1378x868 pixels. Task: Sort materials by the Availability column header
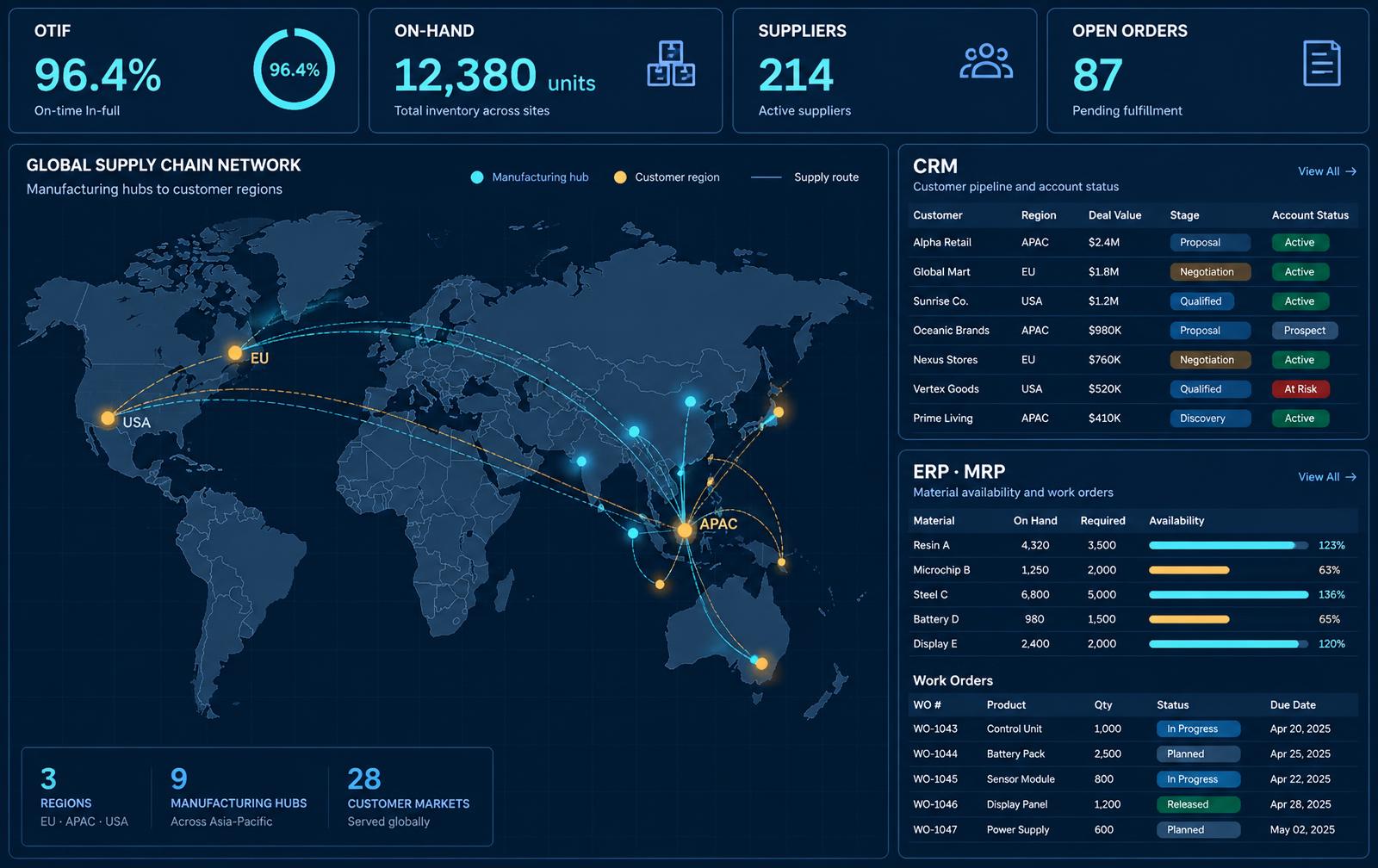1176,521
